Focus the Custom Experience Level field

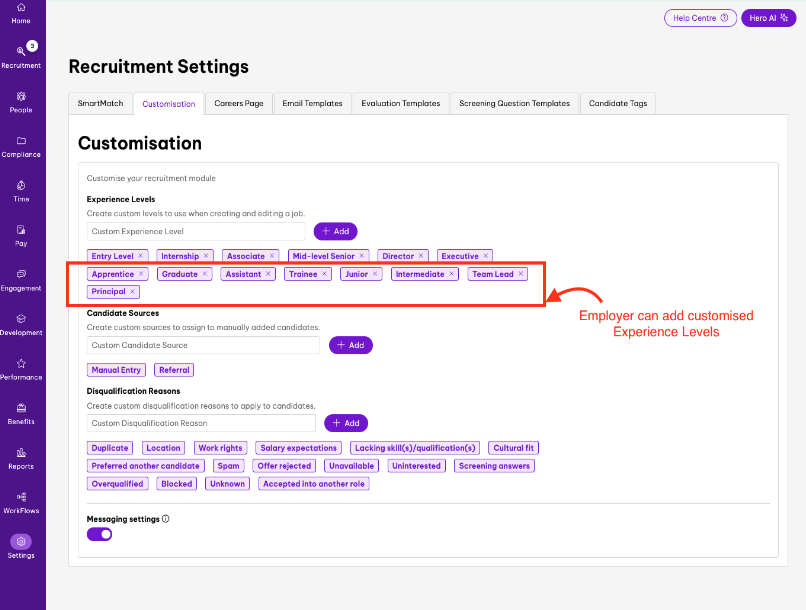pyautogui.click(x=196, y=231)
